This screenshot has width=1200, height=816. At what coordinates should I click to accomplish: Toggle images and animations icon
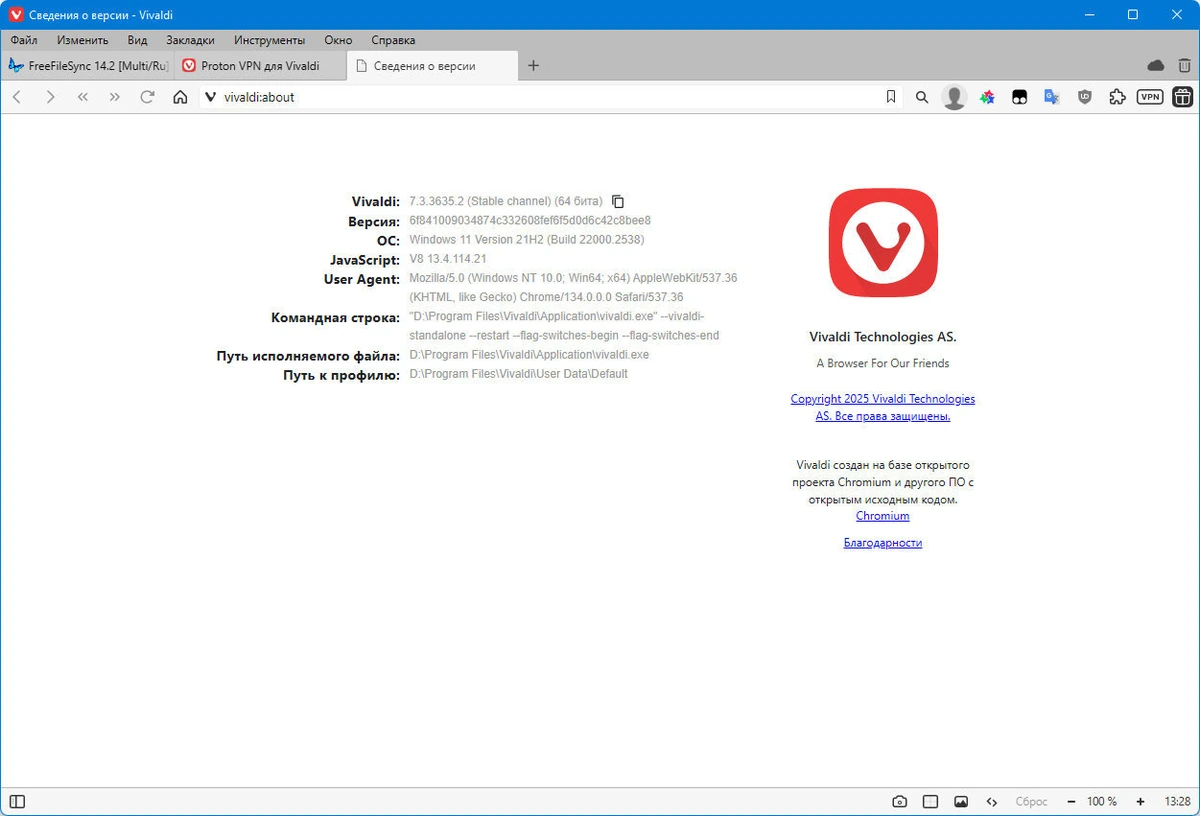coord(961,801)
